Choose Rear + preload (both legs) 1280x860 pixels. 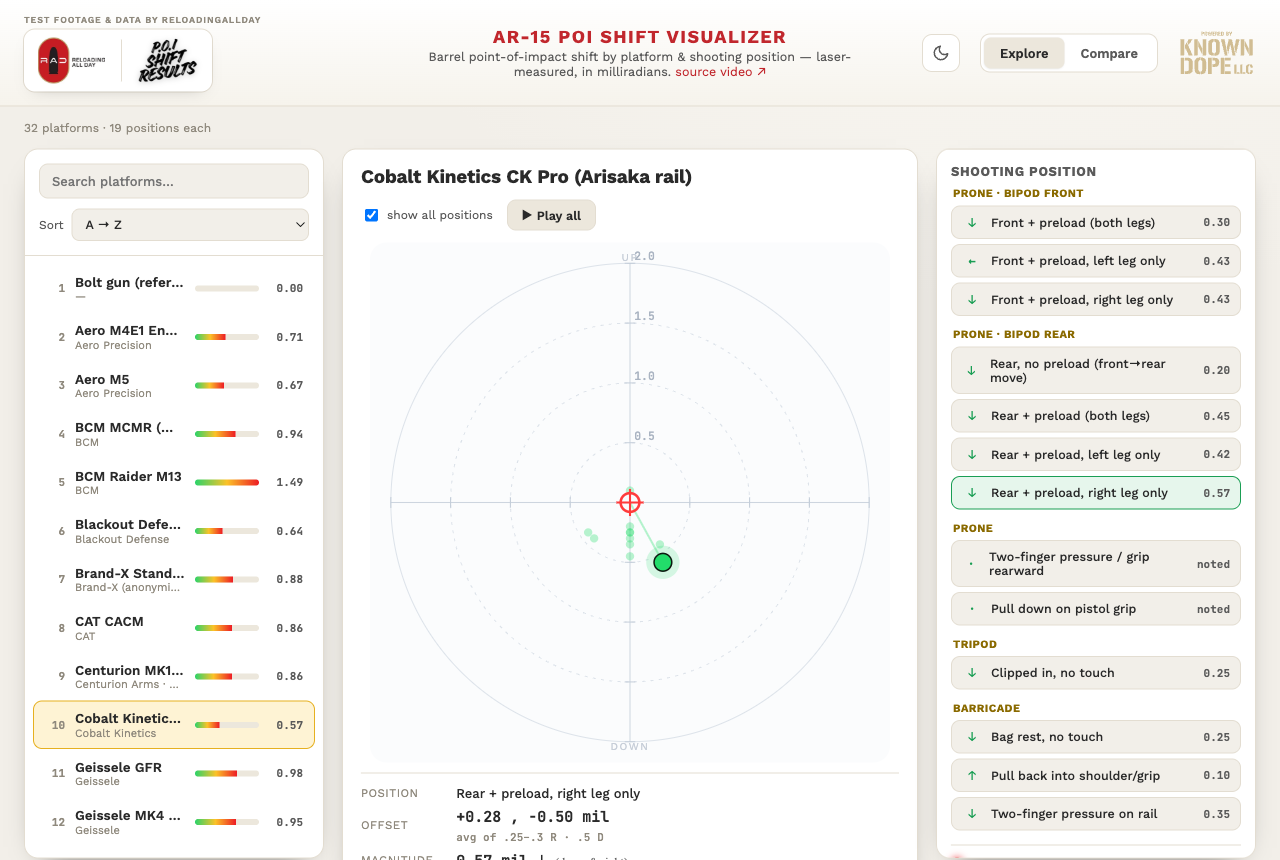(x=1096, y=415)
